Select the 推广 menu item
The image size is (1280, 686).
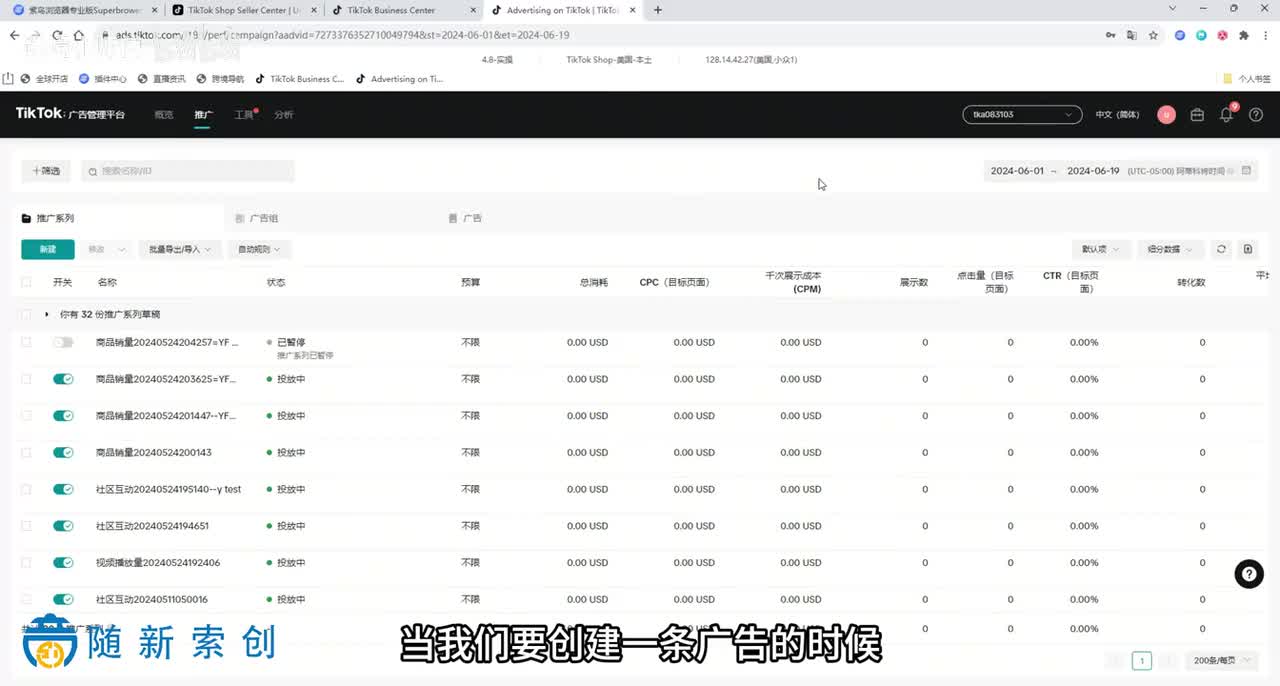click(203, 115)
